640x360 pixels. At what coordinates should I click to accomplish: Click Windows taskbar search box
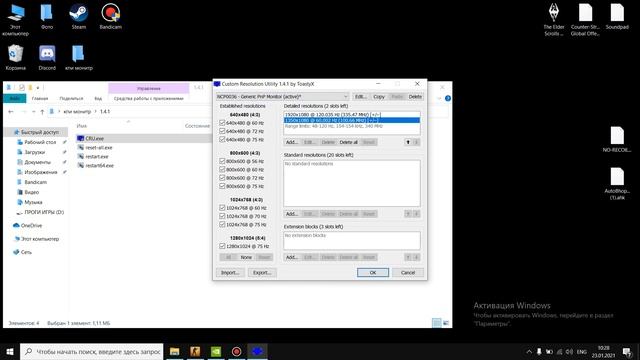[x=92, y=351]
